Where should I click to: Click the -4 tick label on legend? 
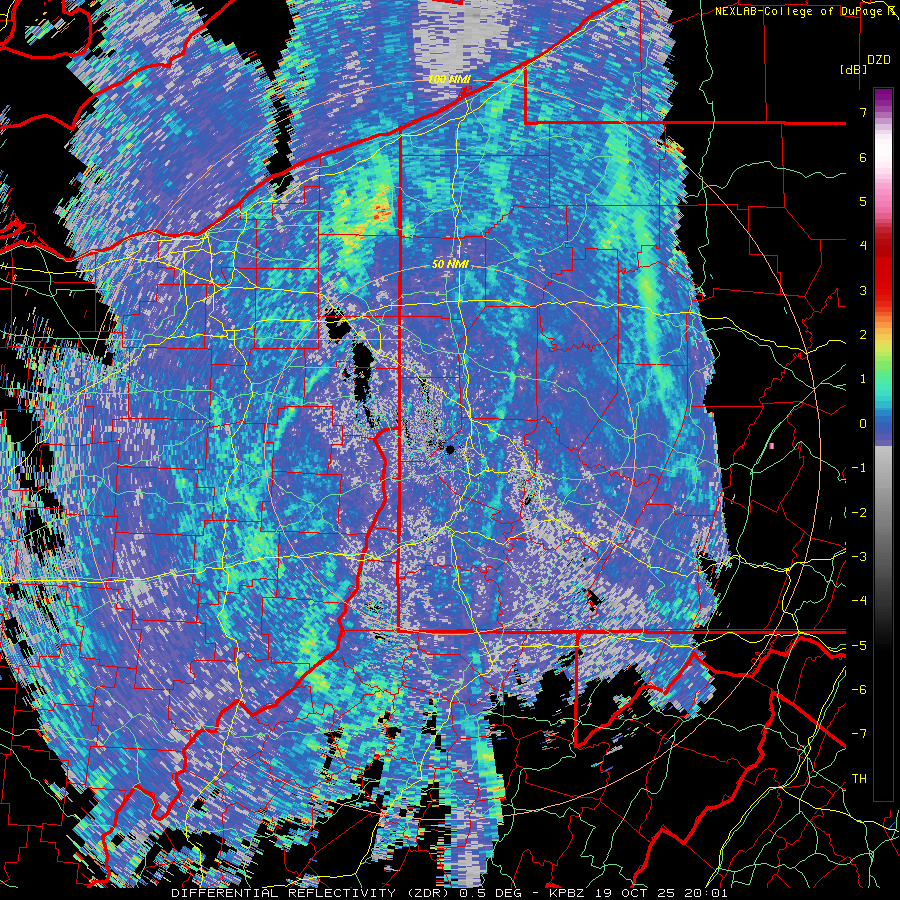859,601
